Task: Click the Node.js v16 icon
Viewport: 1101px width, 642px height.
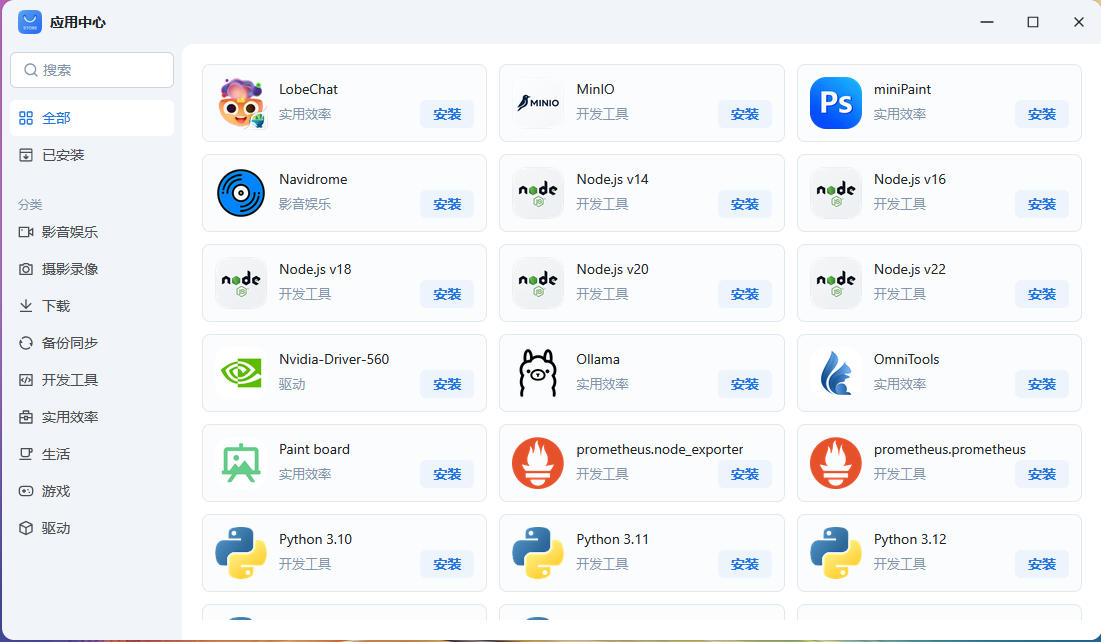Action: tap(836, 192)
